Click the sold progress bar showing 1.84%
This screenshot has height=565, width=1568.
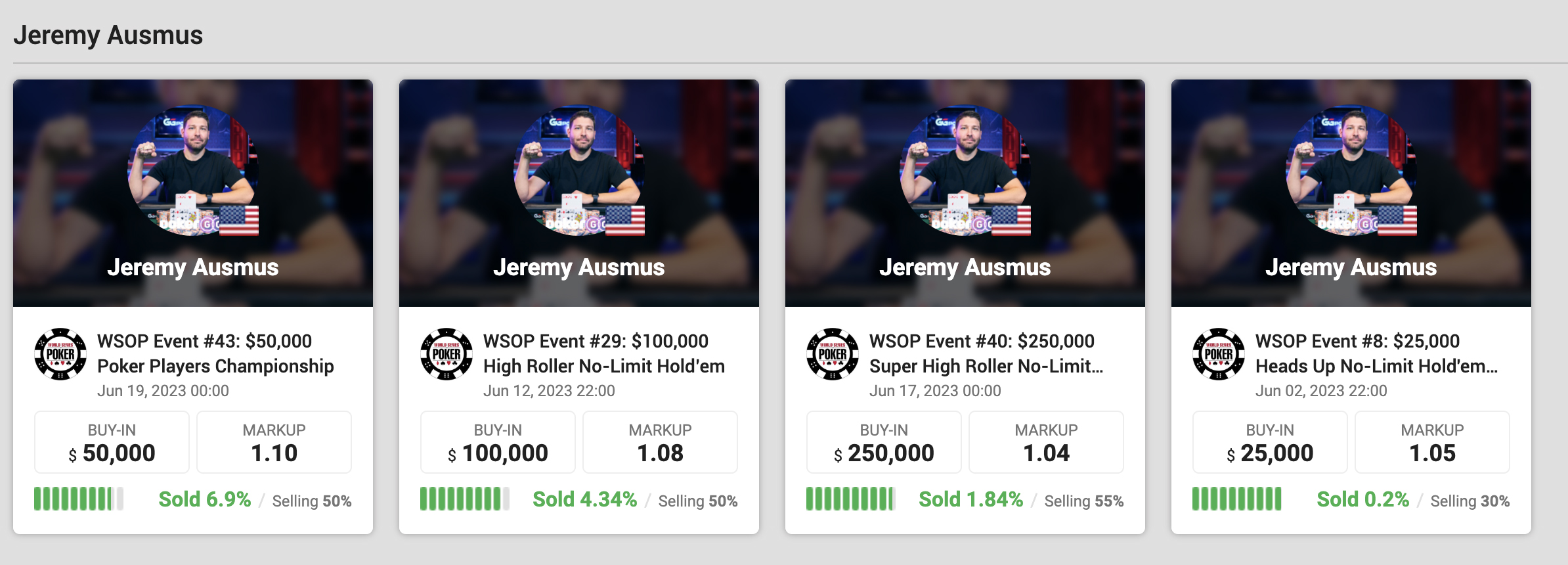coord(850,499)
